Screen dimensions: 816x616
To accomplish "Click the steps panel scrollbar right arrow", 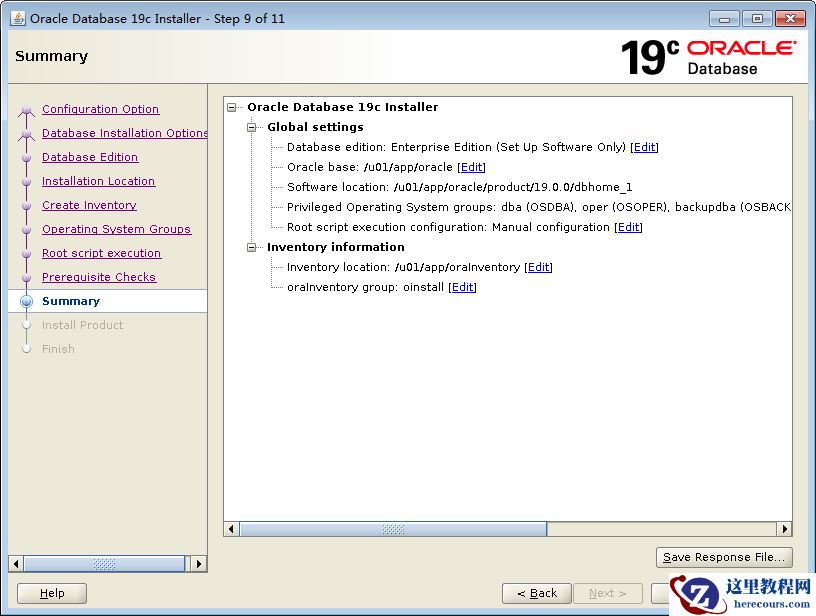I will [199, 564].
